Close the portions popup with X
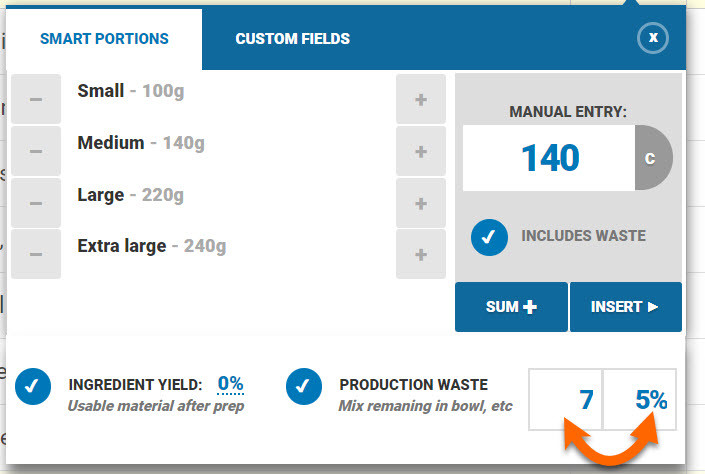705x474 pixels. pos(653,38)
